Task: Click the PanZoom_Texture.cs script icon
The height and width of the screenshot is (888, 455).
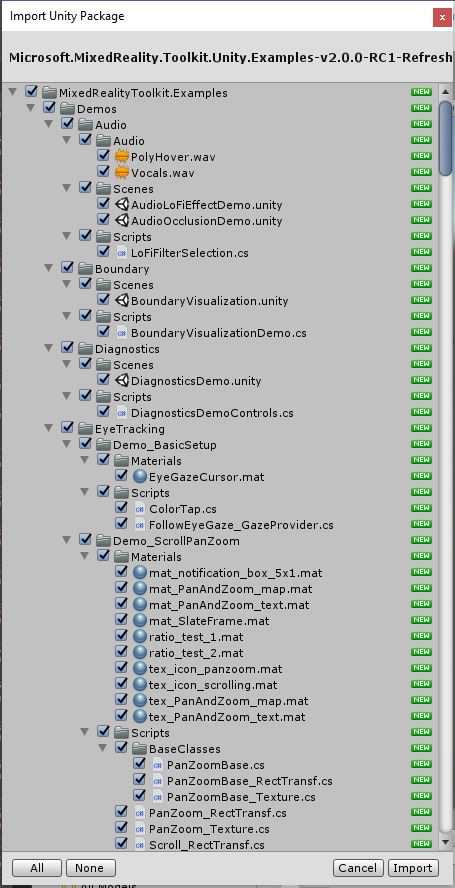Action: point(140,829)
